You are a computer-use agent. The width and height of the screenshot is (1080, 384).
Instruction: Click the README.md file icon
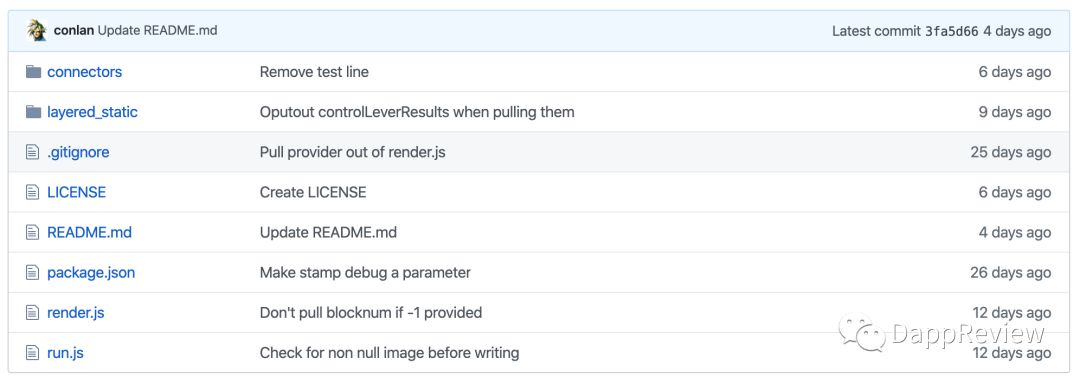point(32,233)
